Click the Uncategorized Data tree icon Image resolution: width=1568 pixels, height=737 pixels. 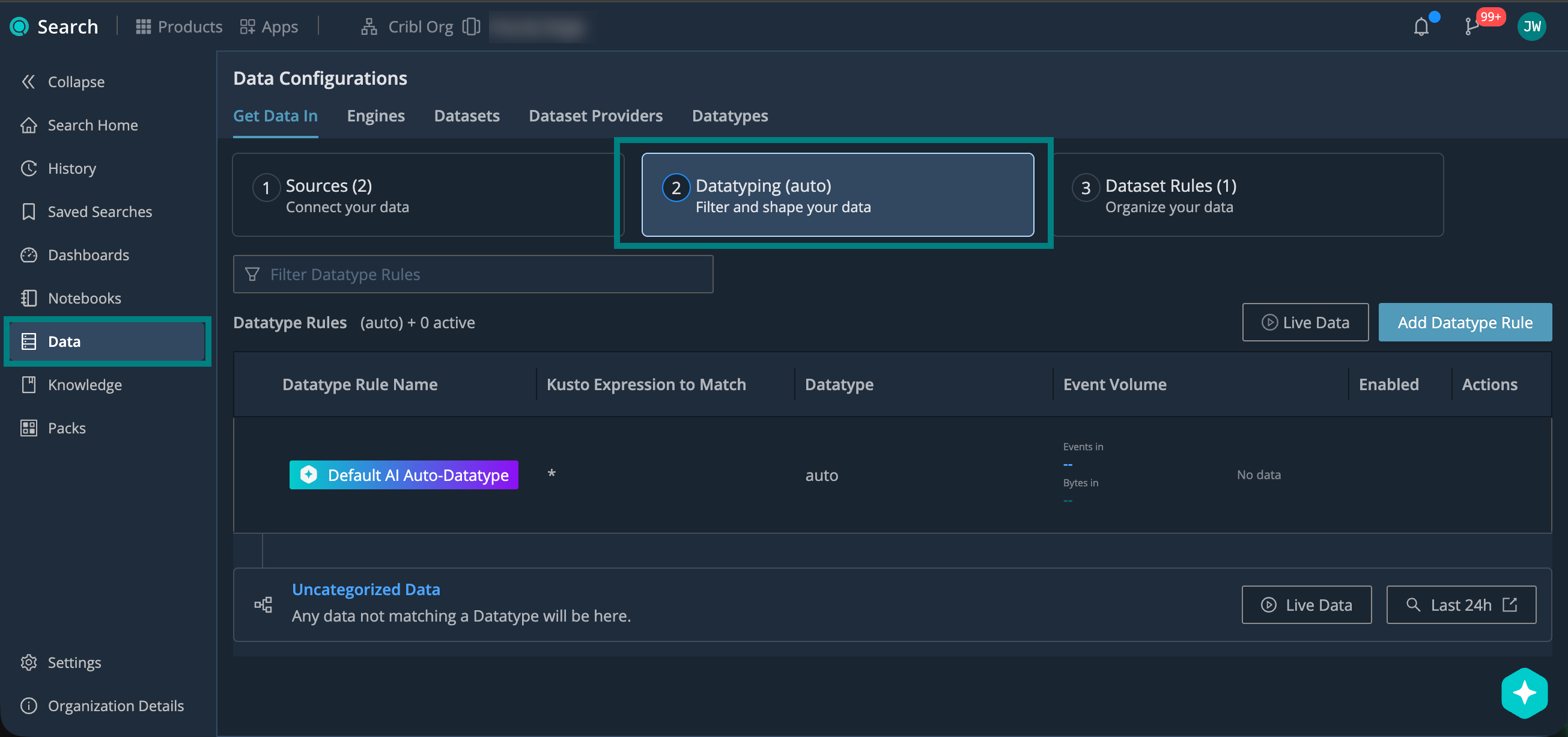tap(263, 604)
